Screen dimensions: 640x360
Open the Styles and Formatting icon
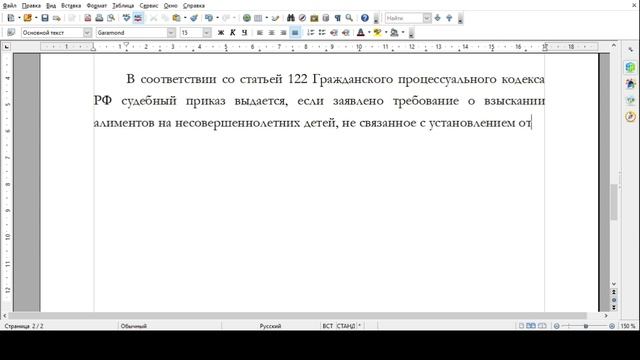pyautogui.click(x=11, y=32)
